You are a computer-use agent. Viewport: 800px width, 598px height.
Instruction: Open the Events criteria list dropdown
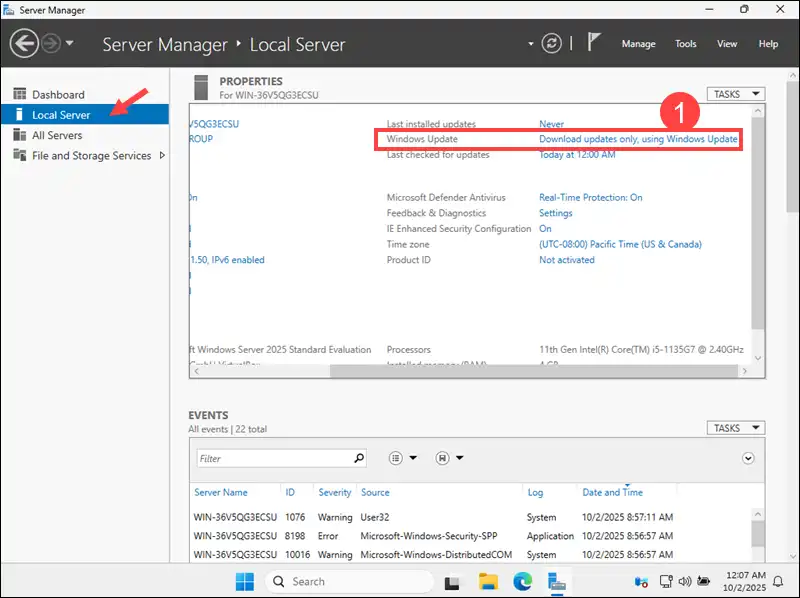(402, 458)
